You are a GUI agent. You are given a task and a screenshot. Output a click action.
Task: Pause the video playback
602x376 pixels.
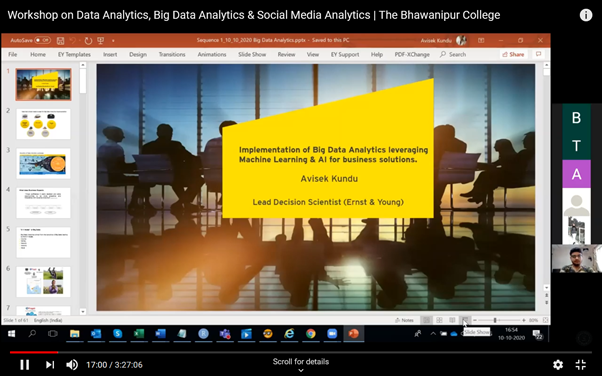click(25, 364)
